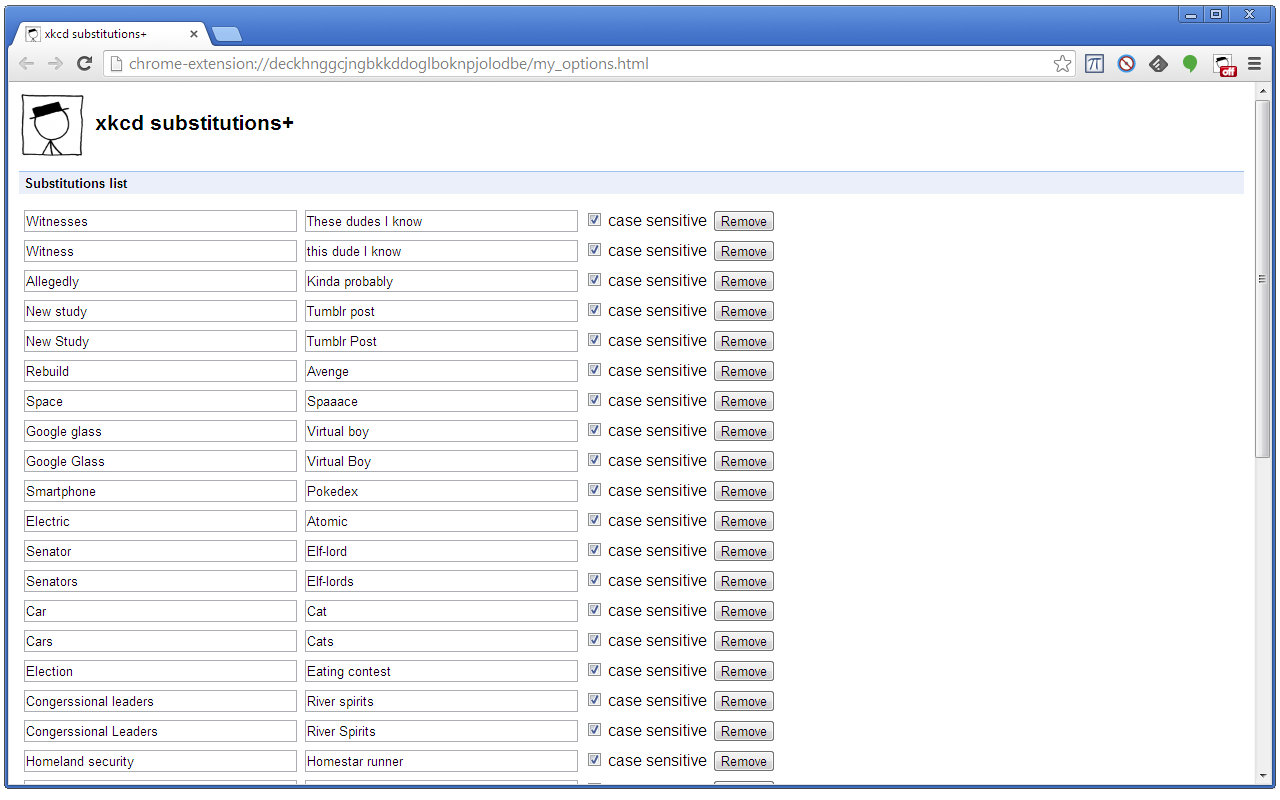The image size is (1280, 800).
Task: Click the 'Google Glass' input field
Action: coord(160,461)
